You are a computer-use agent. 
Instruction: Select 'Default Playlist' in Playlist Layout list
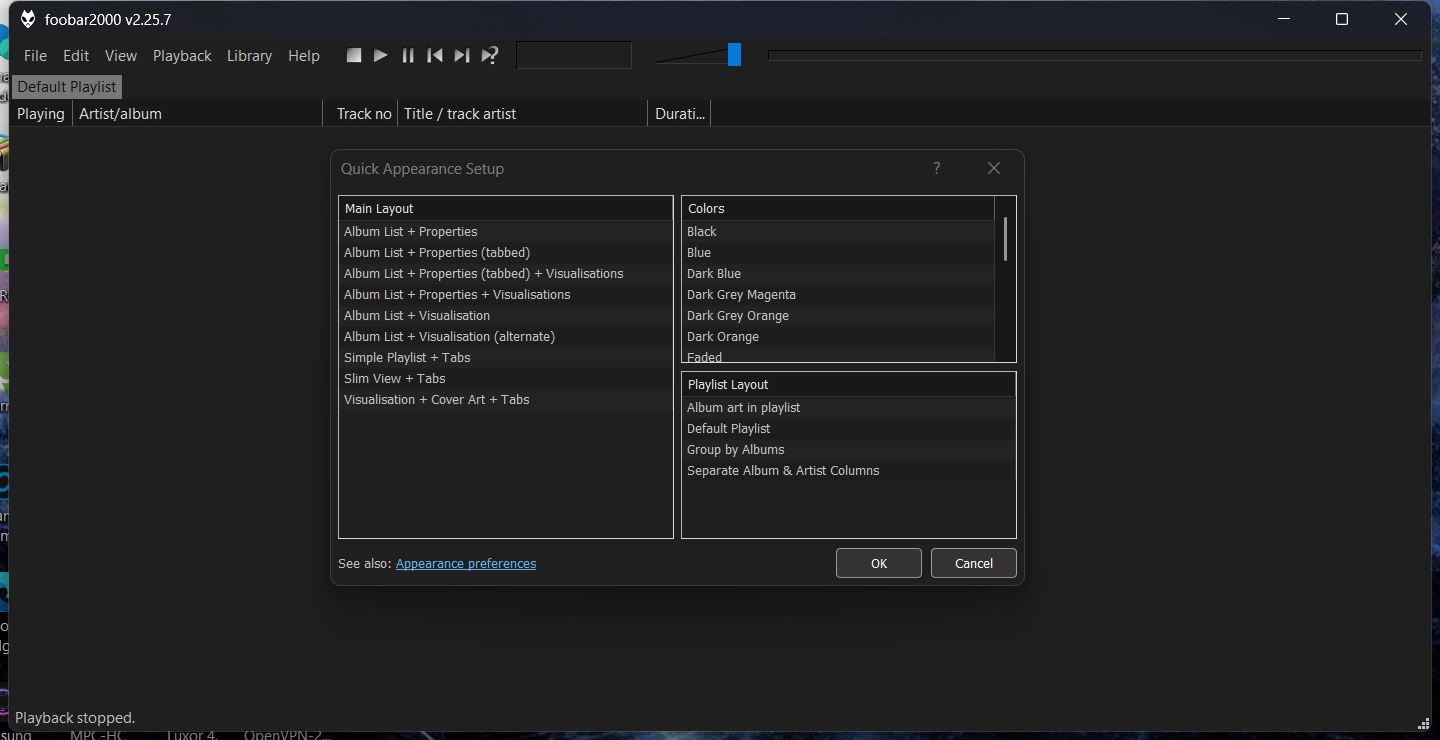tap(849, 429)
